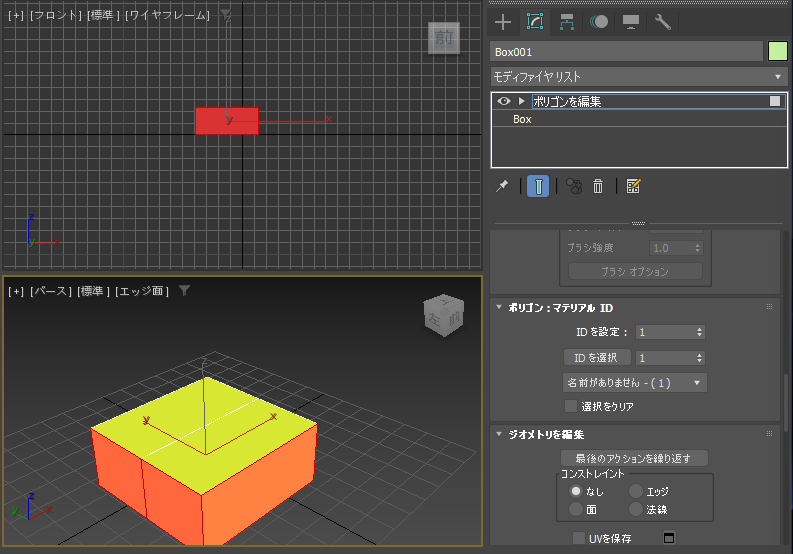Image resolution: width=793 pixels, height=554 pixels.
Task: Select the 法線 constraint radio button
Action: (x=636, y=509)
